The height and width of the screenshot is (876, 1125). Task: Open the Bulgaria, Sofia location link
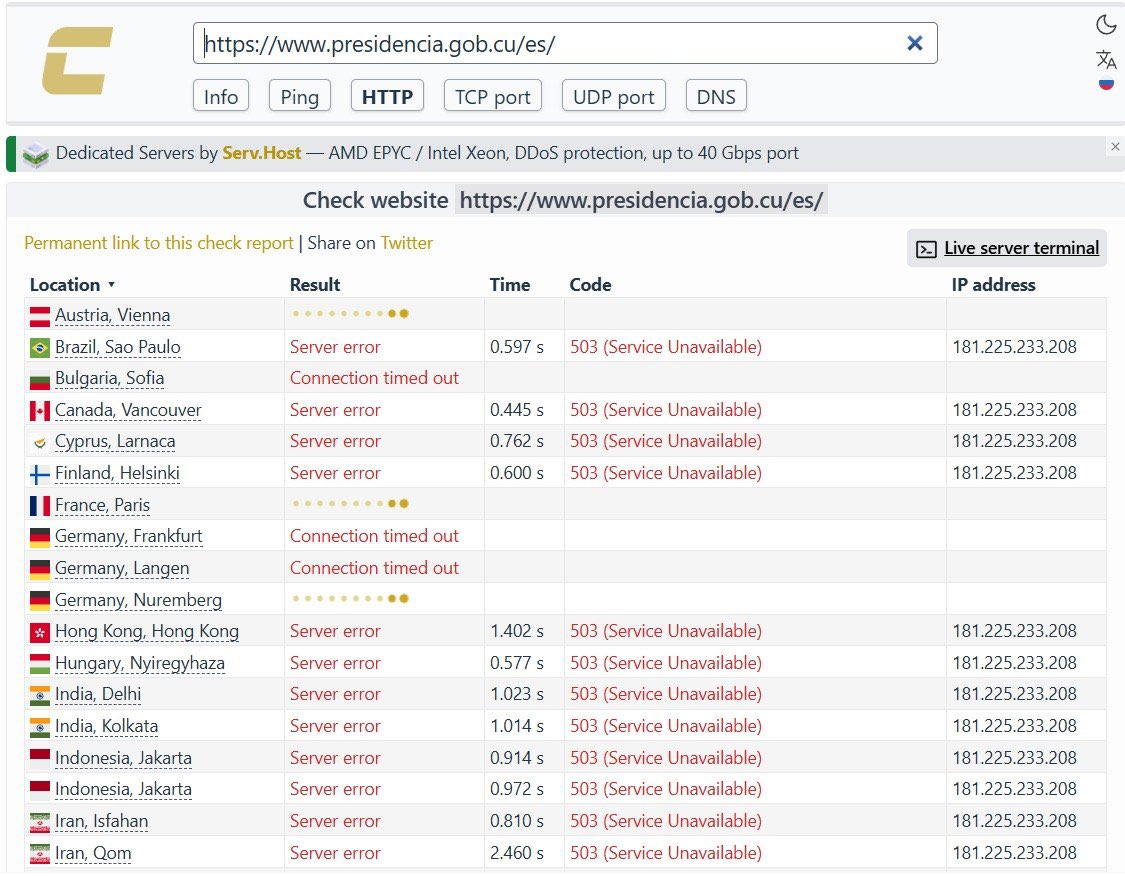click(110, 379)
